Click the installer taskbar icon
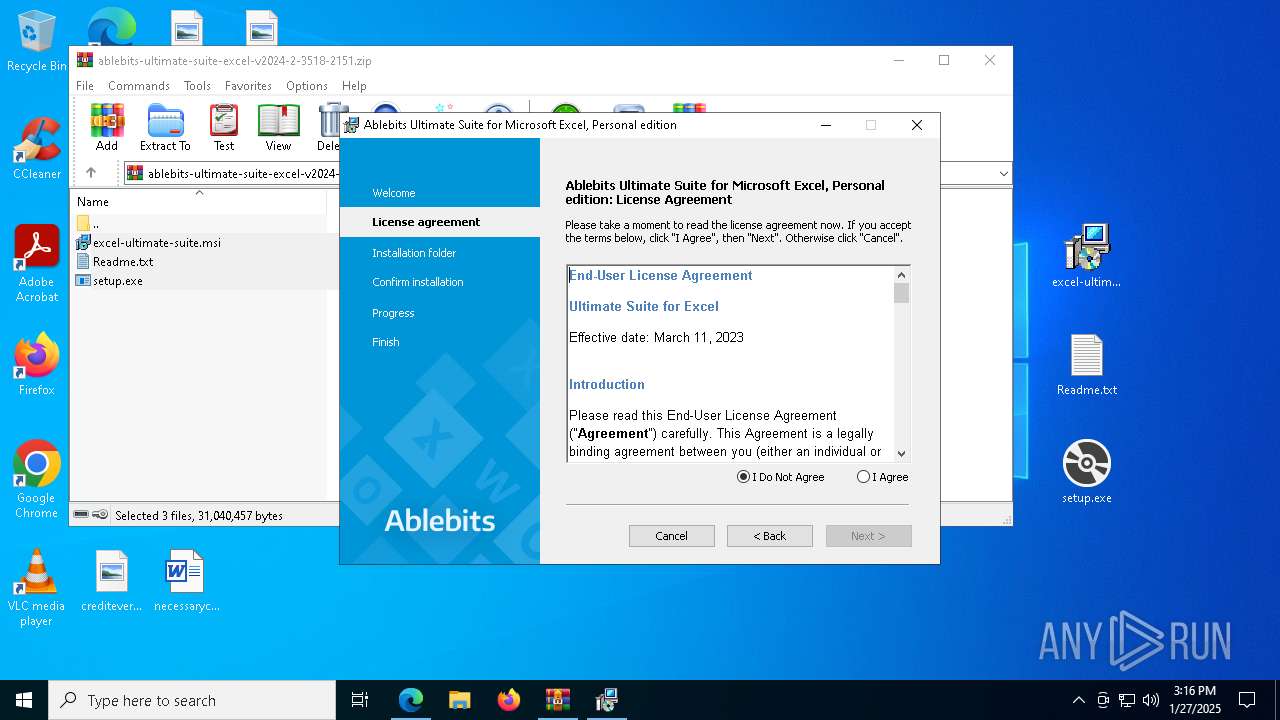Image resolution: width=1280 pixels, height=720 pixels. pyautogui.click(x=606, y=700)
